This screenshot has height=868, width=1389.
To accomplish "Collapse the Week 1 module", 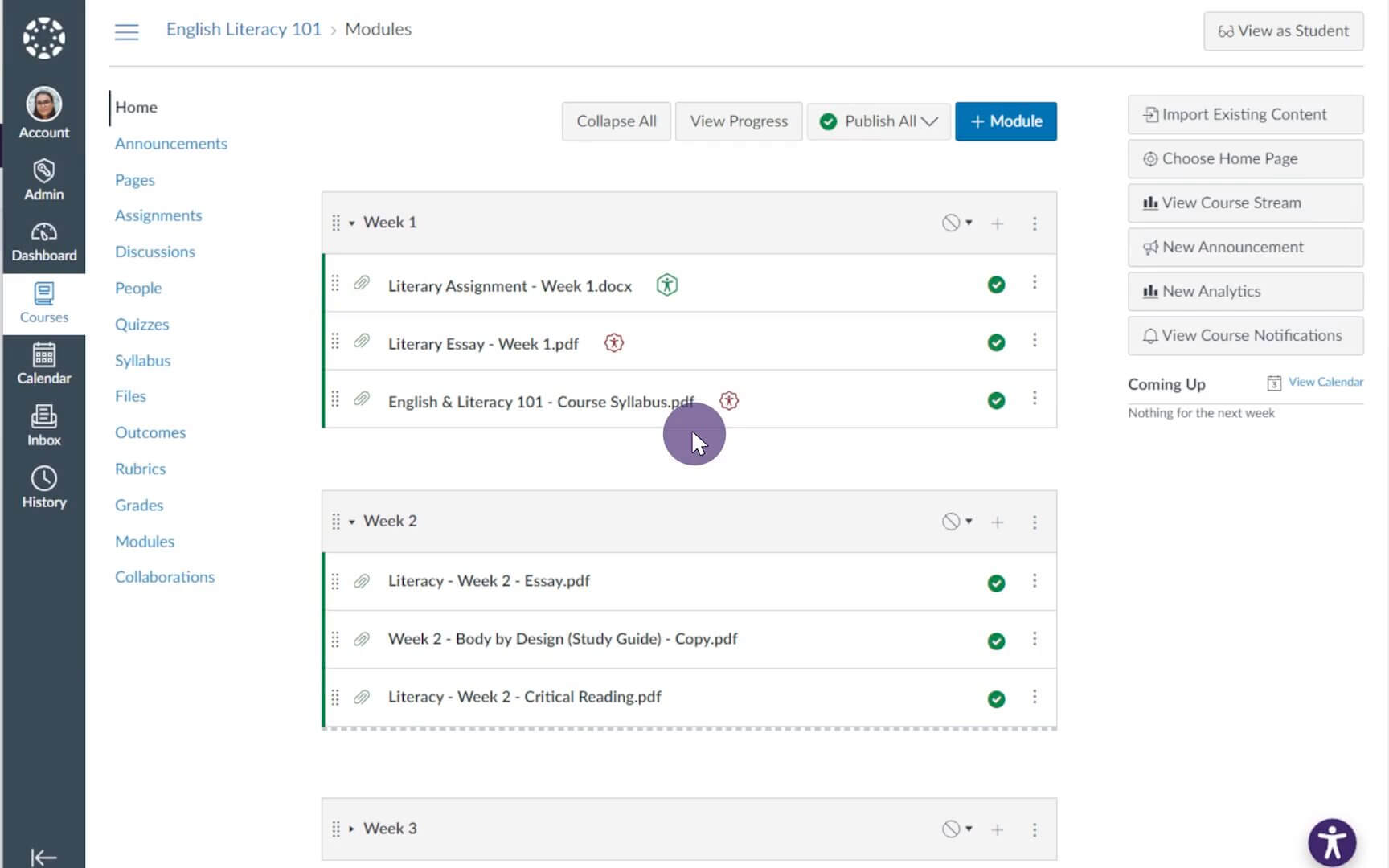I will click(x=351, y=223).
